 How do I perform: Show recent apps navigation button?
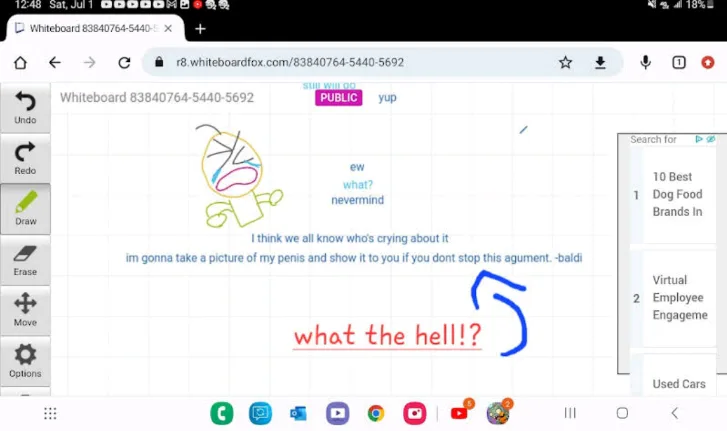(570, 413)
